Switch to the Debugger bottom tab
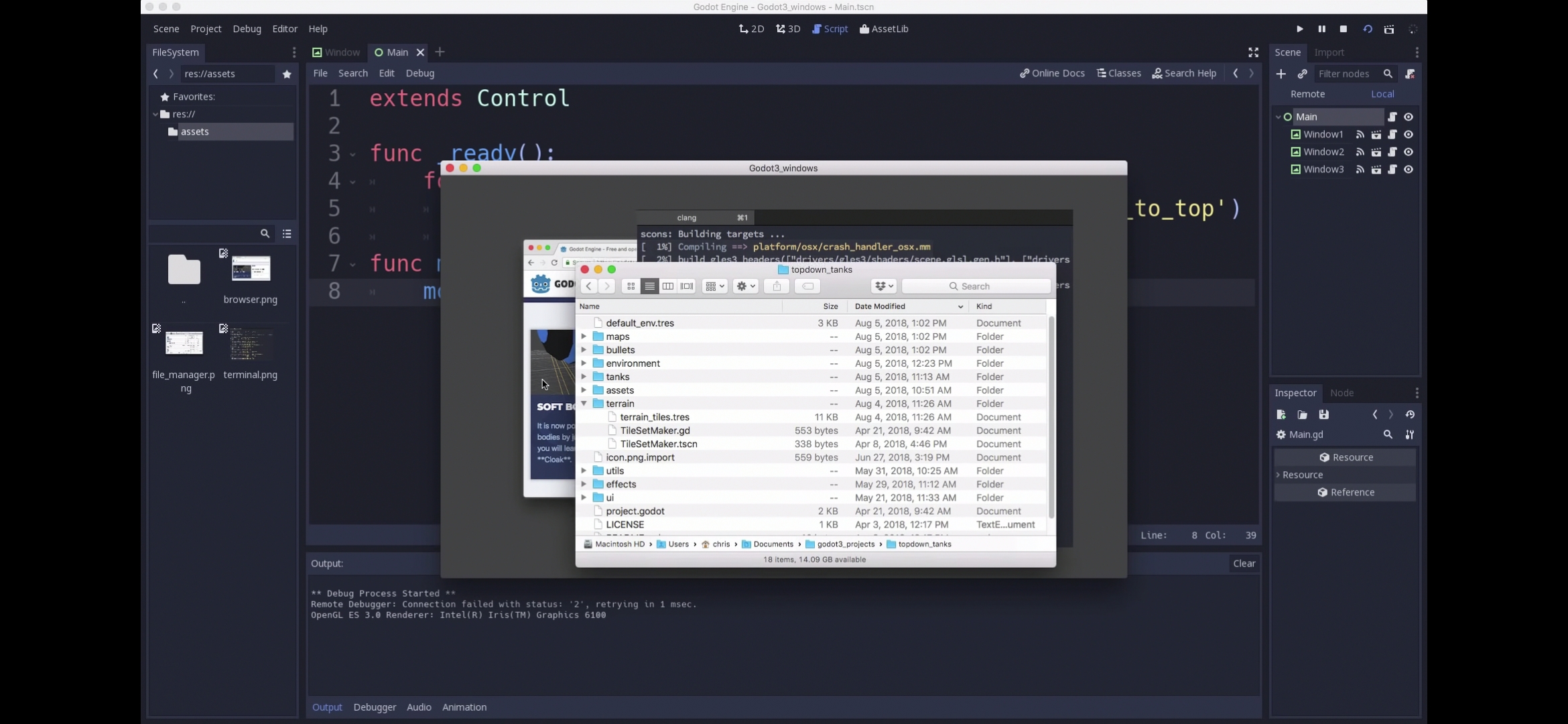The image size is (1568, 724). click(x=375, y=707)
